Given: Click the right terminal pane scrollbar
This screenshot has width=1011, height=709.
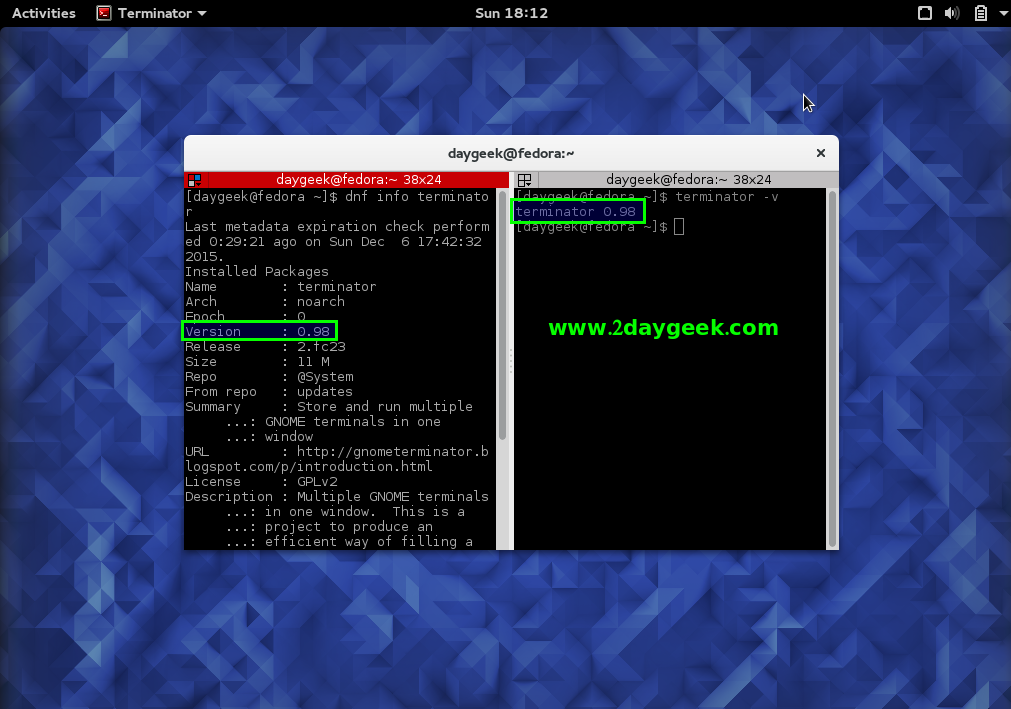Looking at the screenshot, I should pos(832,368).
